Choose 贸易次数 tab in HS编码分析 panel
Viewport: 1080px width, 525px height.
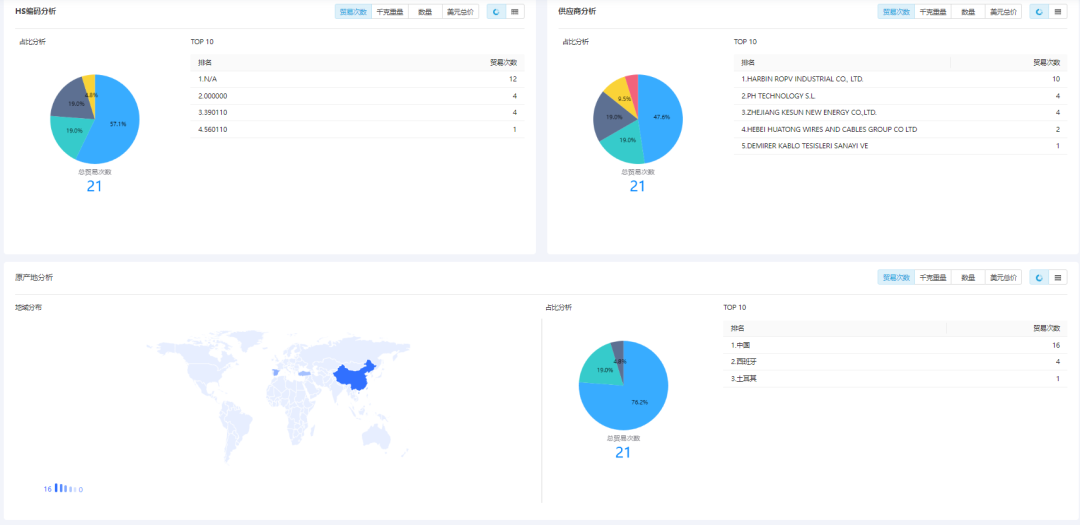click(353, 12)
